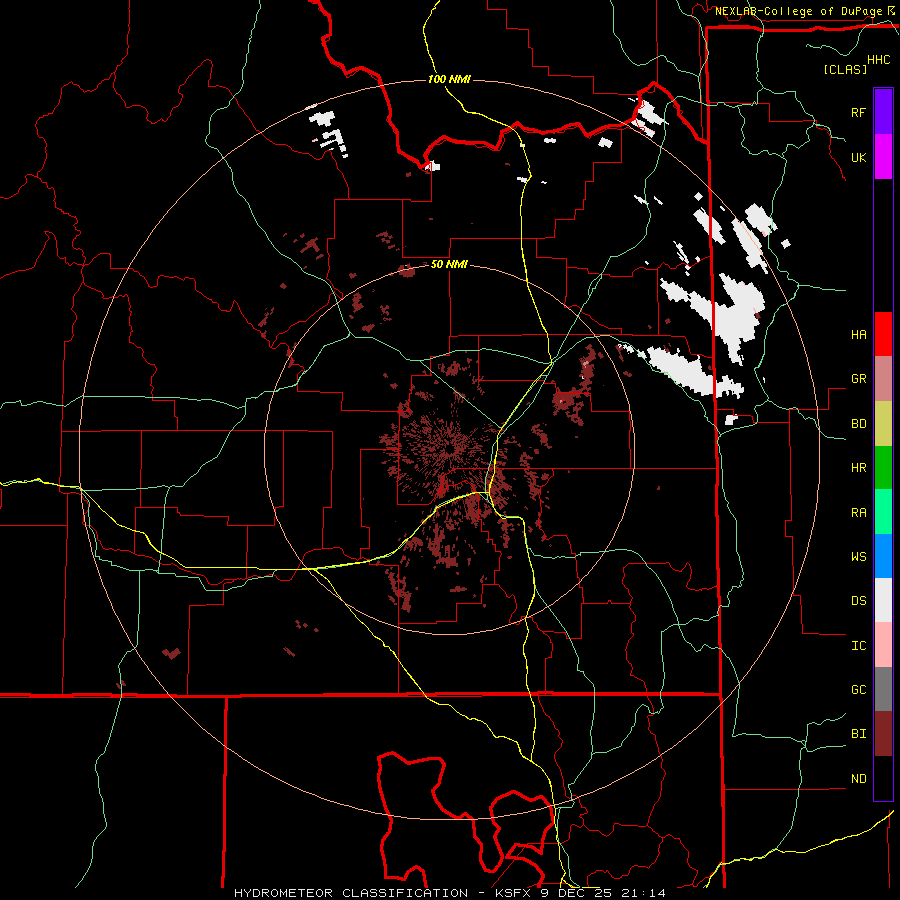The width and height of the screenshot is (900, 900).
Task: Click the "50 NMI" range ring label
Action: click(449, 265)
